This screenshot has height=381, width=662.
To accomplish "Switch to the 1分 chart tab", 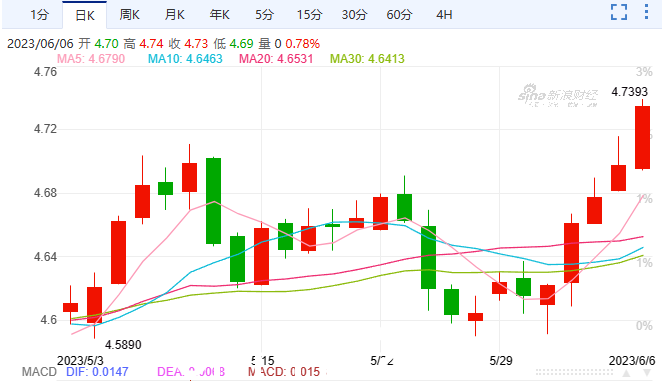I will (39, 15).
